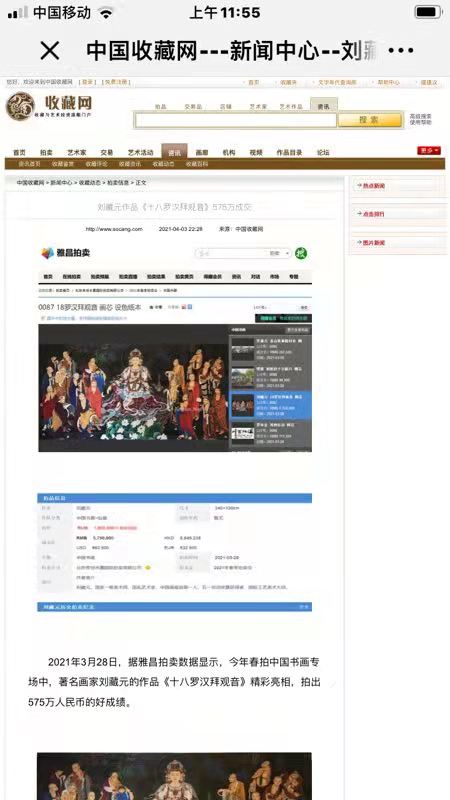450x800 pixels.
Task: Open the 登录 login link
Action: pos(88,82)
